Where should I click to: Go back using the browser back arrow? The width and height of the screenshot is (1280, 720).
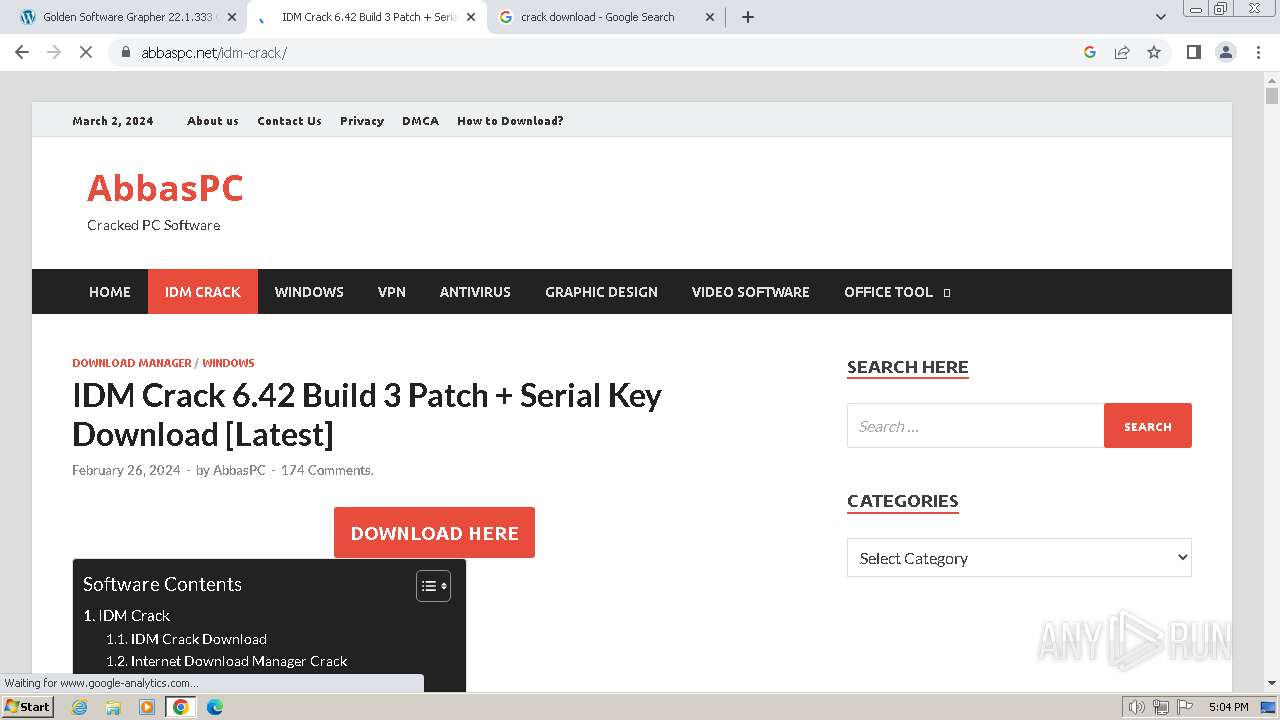(22, 52)
